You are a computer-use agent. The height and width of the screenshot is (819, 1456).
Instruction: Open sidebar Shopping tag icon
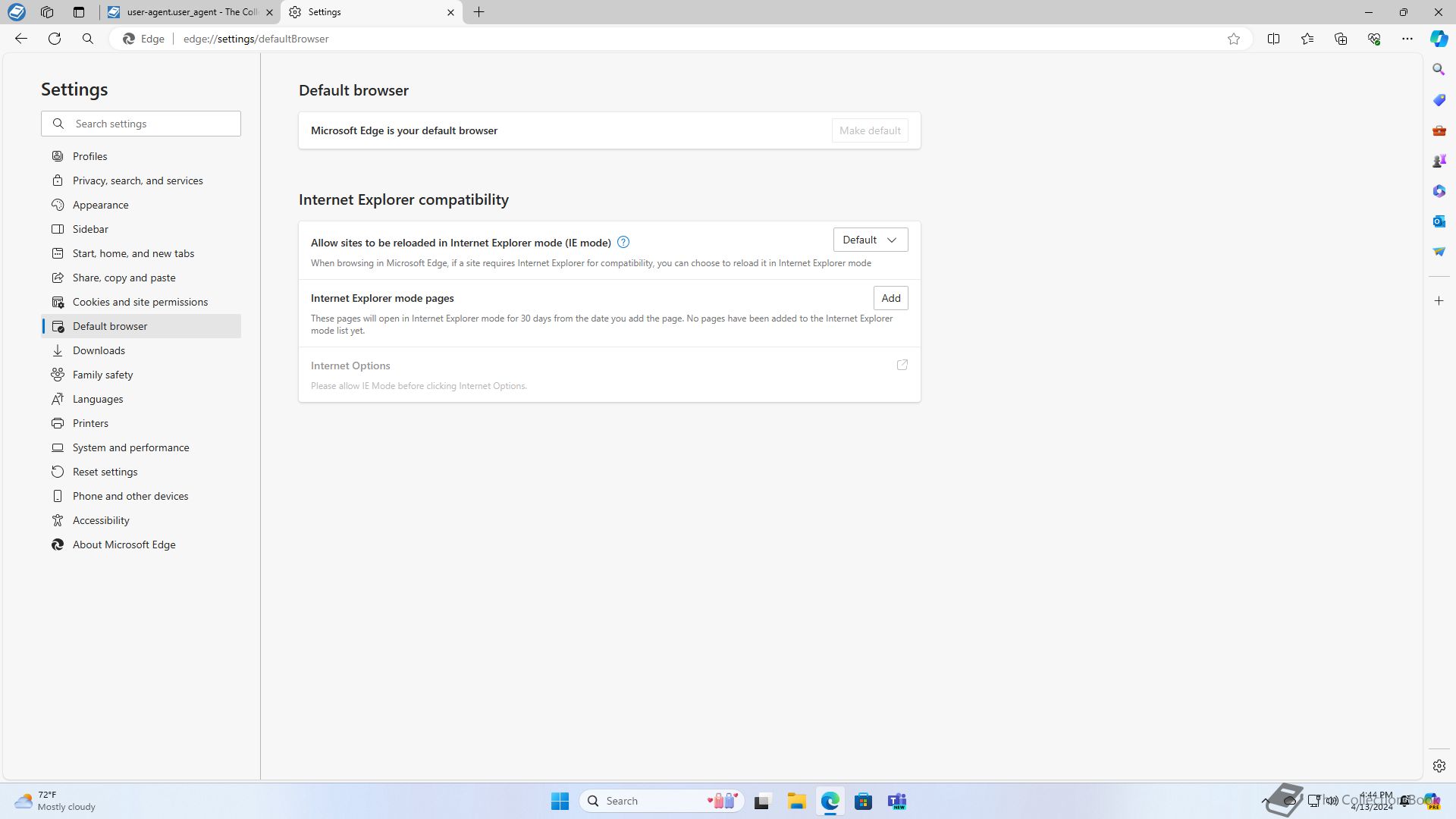click(1439, 100)
